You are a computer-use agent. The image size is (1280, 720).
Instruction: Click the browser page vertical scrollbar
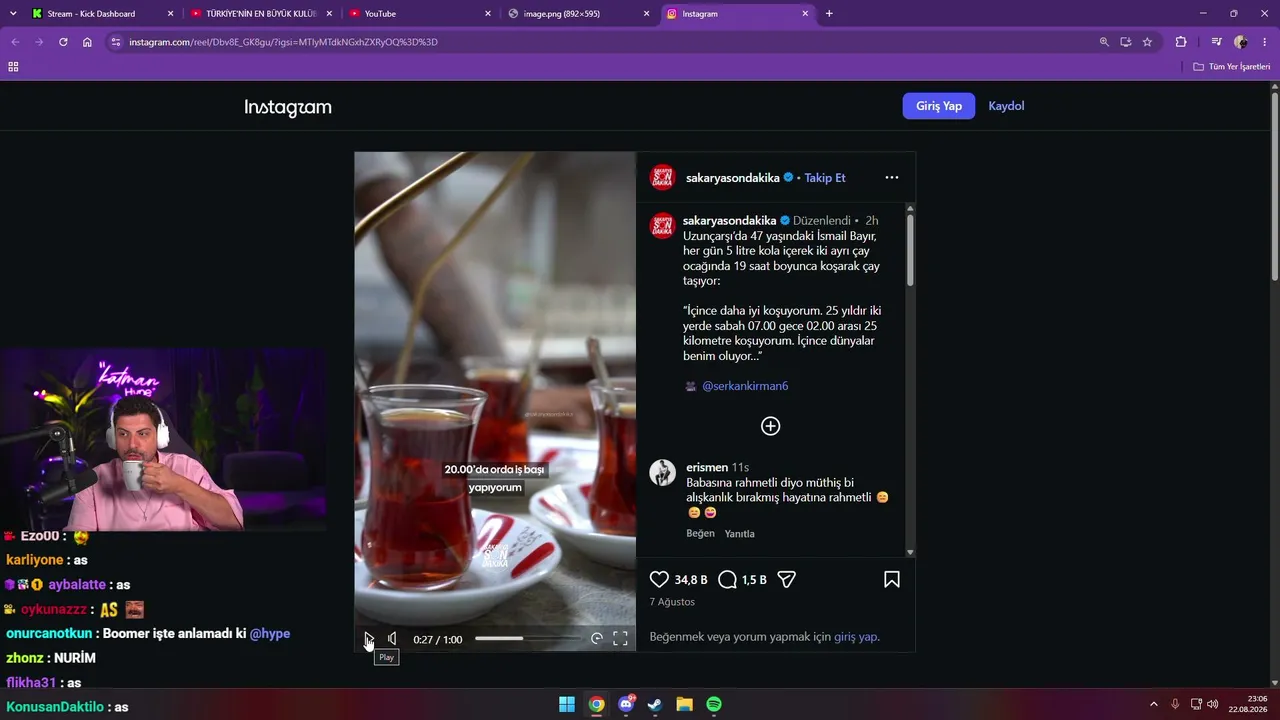1274,187
